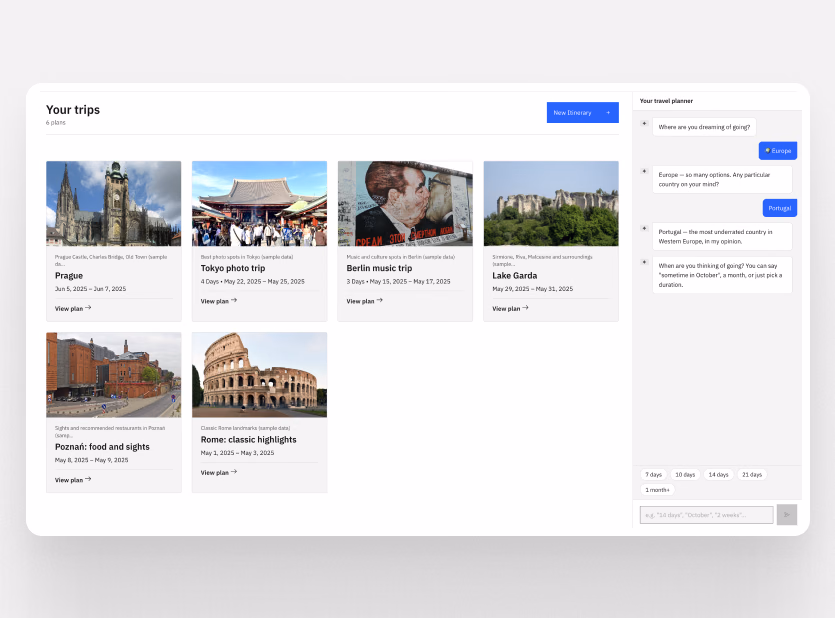View plan for the Prague trip
This screenshot has width=835, height=618.
tap(73, 308)
